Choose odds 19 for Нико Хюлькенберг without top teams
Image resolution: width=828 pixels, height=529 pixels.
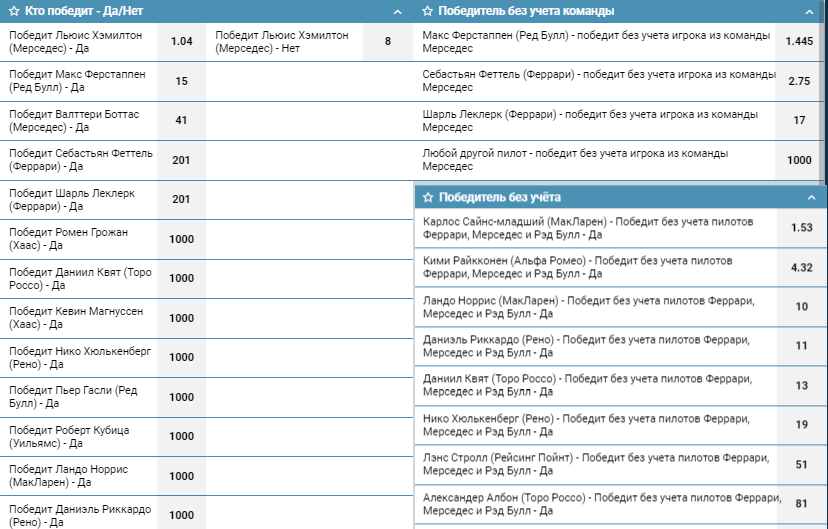pyautogui.click(x=802, y=425)
